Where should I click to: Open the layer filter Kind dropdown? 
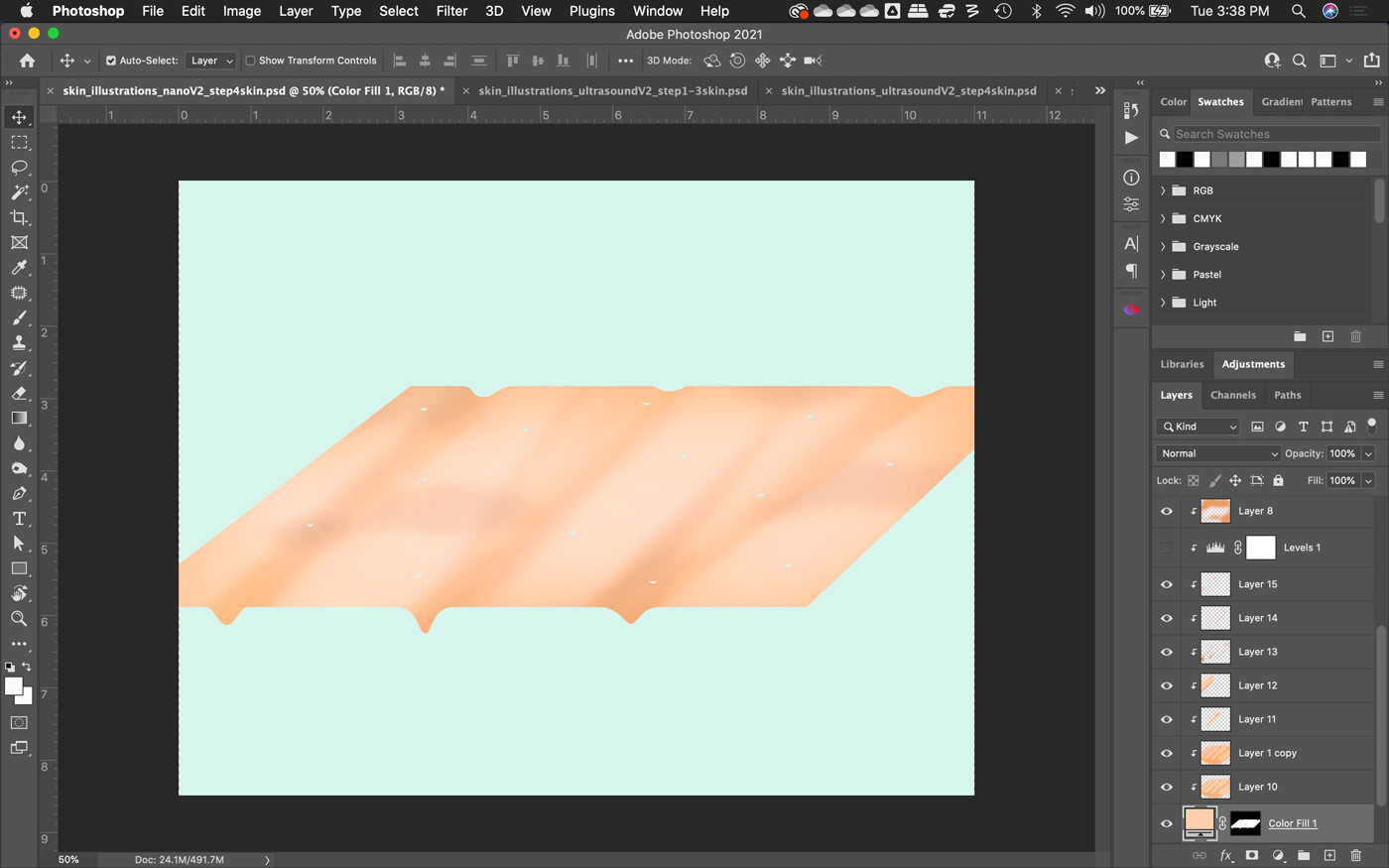(1198, 427)
